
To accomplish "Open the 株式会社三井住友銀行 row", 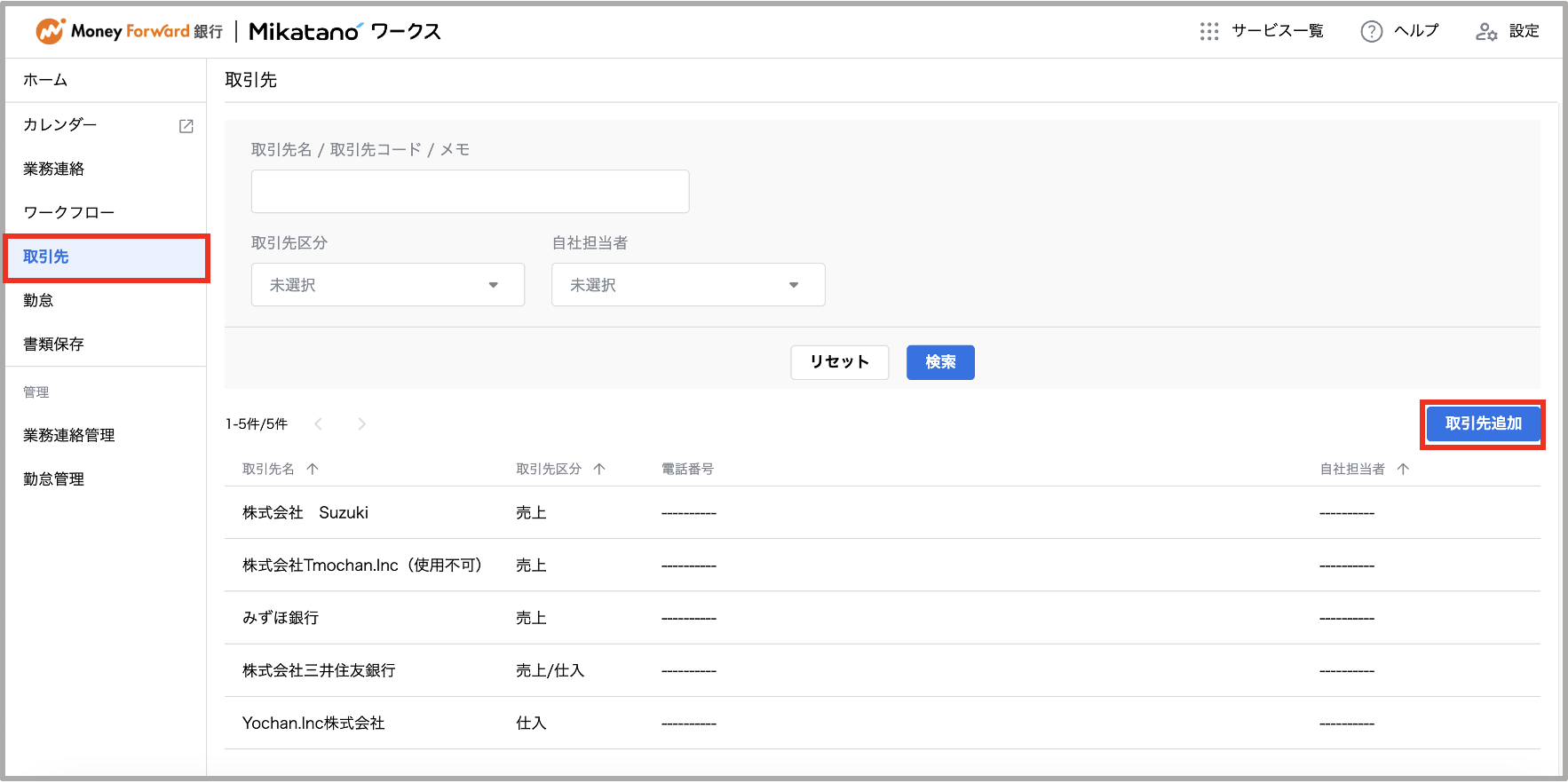I will point(883,671).
